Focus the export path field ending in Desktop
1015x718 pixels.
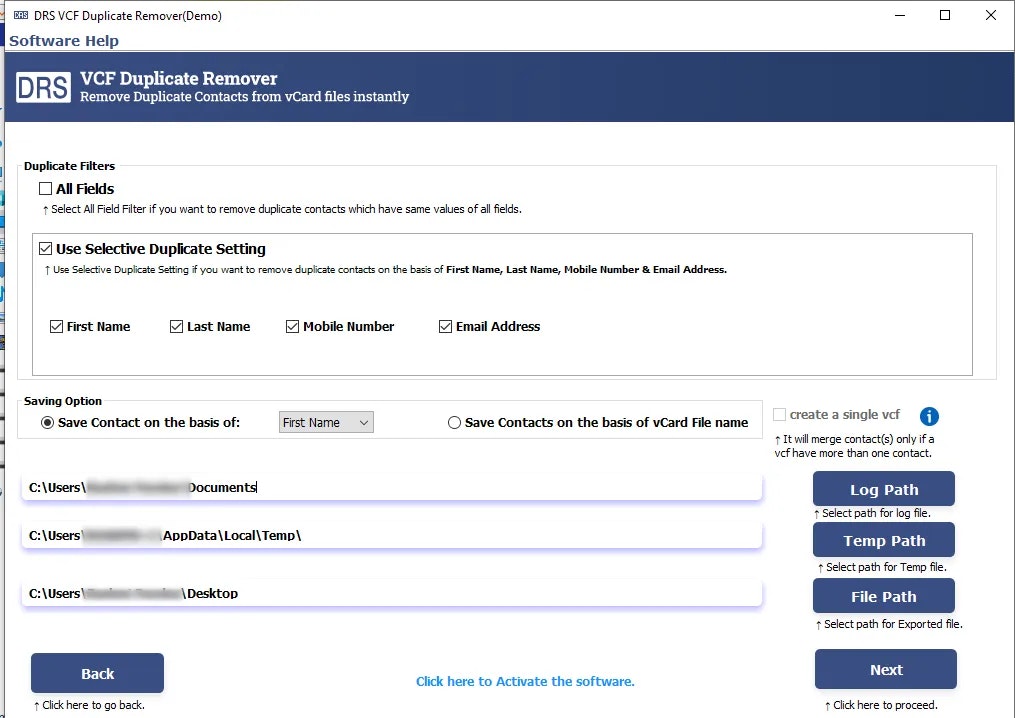coord(392,593)
